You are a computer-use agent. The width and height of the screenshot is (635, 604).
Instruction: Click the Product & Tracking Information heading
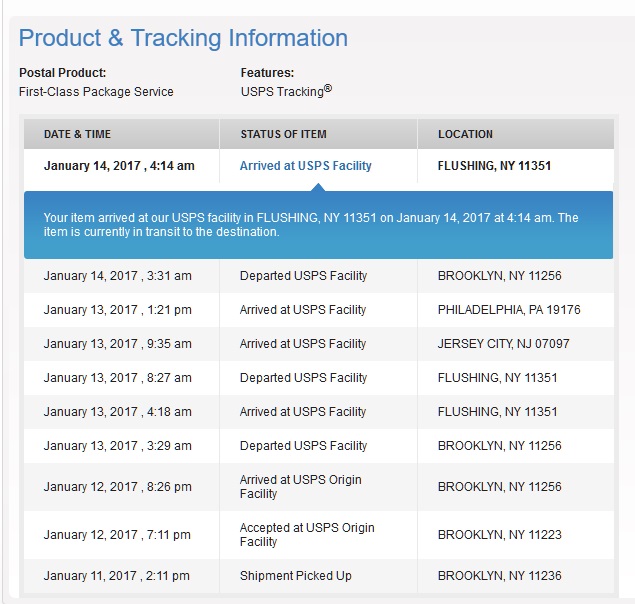click(x=183, y=39)
